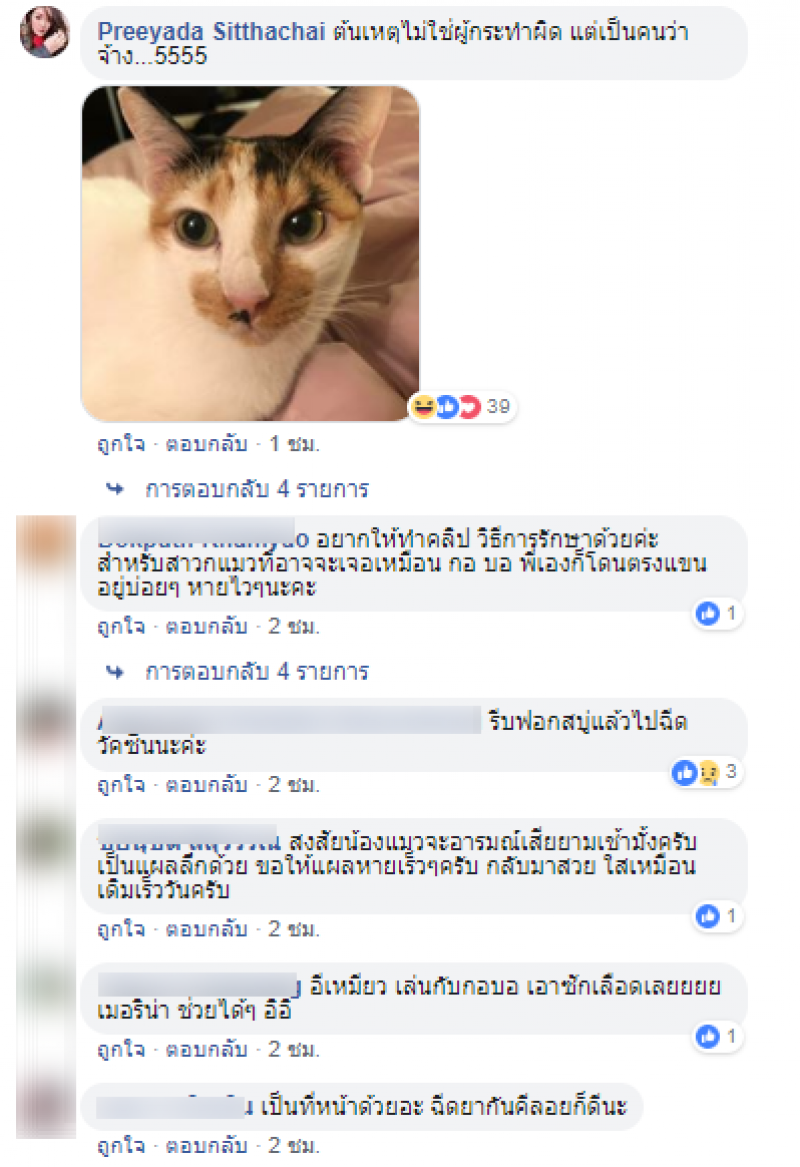This screenshot has width=800, height=1167.
Task: Reply to the cat photo comment
Action: point(206,444)
